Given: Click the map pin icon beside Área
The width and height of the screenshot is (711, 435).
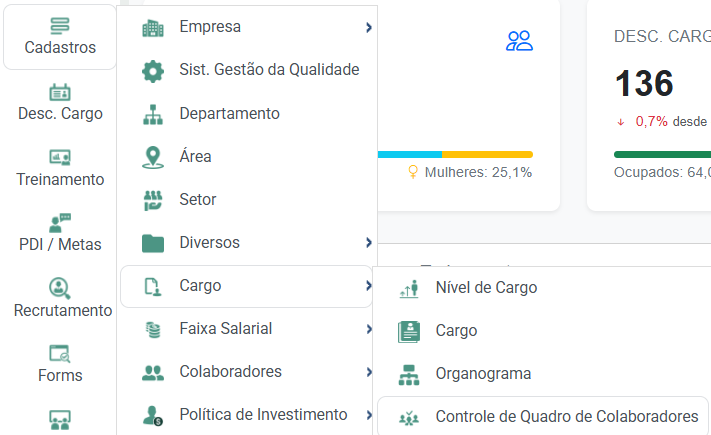Looking at the screenshot, I should coord(153,157).
